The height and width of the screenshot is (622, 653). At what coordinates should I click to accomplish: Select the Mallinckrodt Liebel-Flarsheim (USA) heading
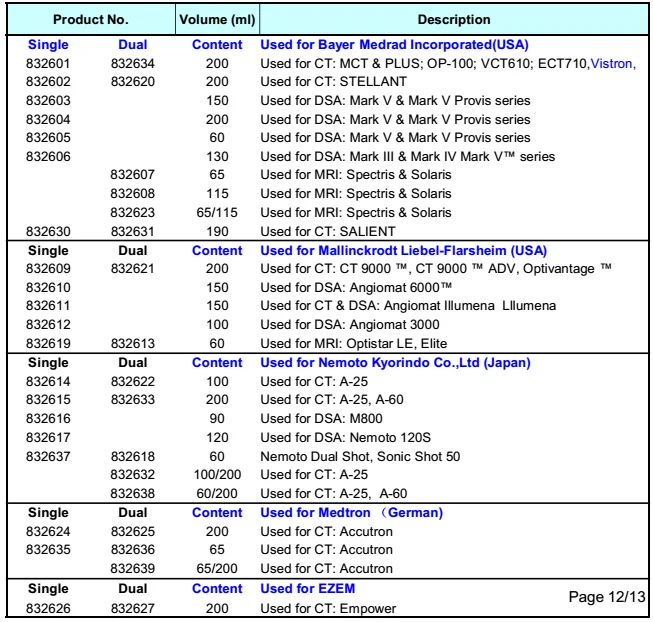tap(404, 251)
